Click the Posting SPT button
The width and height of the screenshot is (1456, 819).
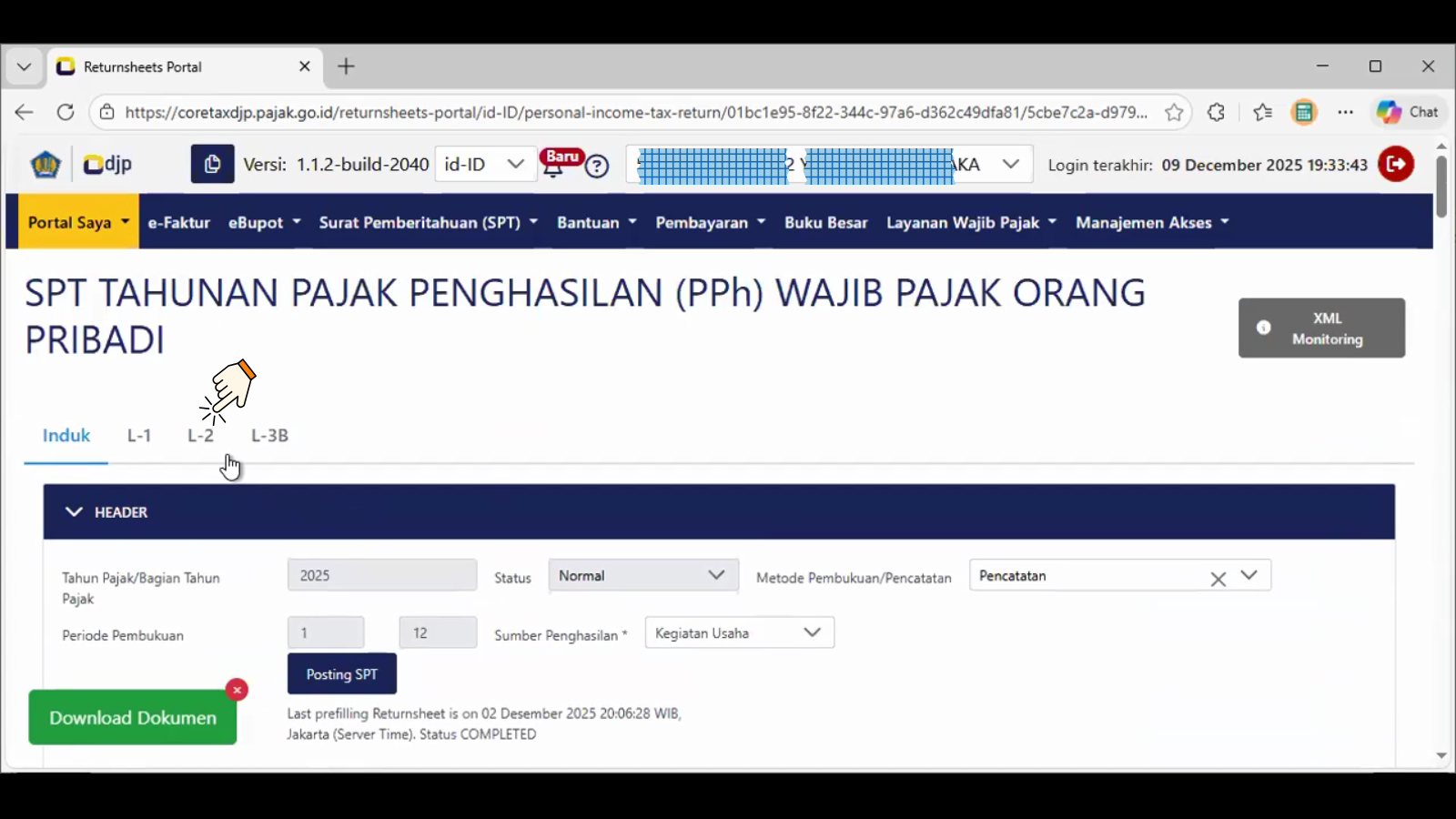pos(341,674)
